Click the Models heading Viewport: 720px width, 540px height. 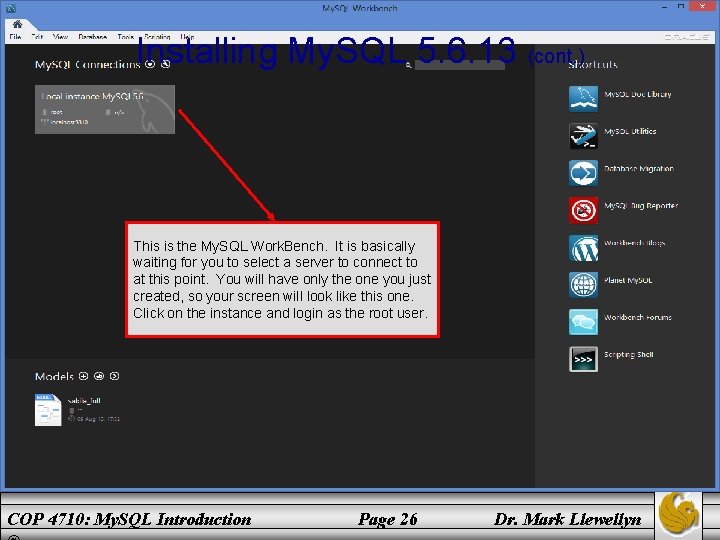[54, 377]
